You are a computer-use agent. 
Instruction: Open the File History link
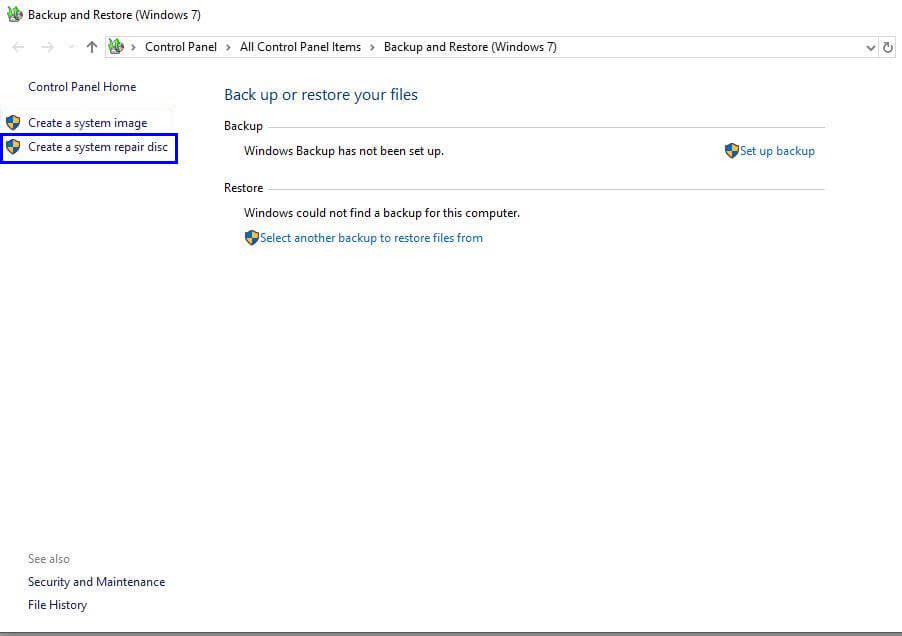click(x=58, y=605)
